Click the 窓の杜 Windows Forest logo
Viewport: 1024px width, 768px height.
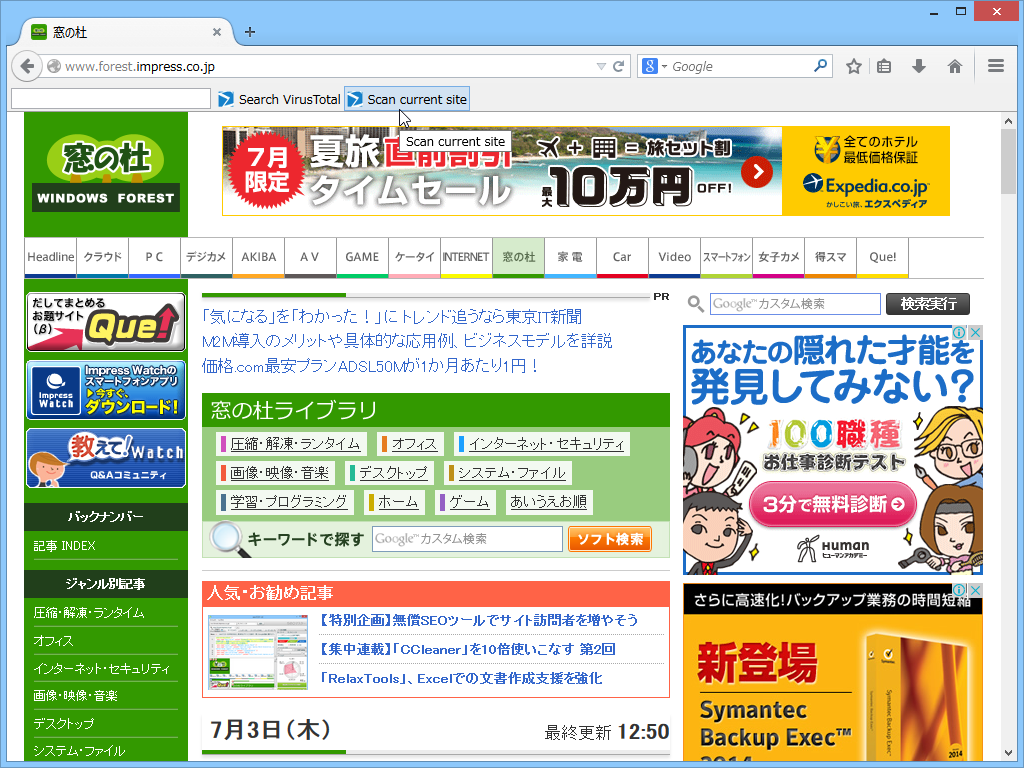pyautogui.click(x=106, y=174)
